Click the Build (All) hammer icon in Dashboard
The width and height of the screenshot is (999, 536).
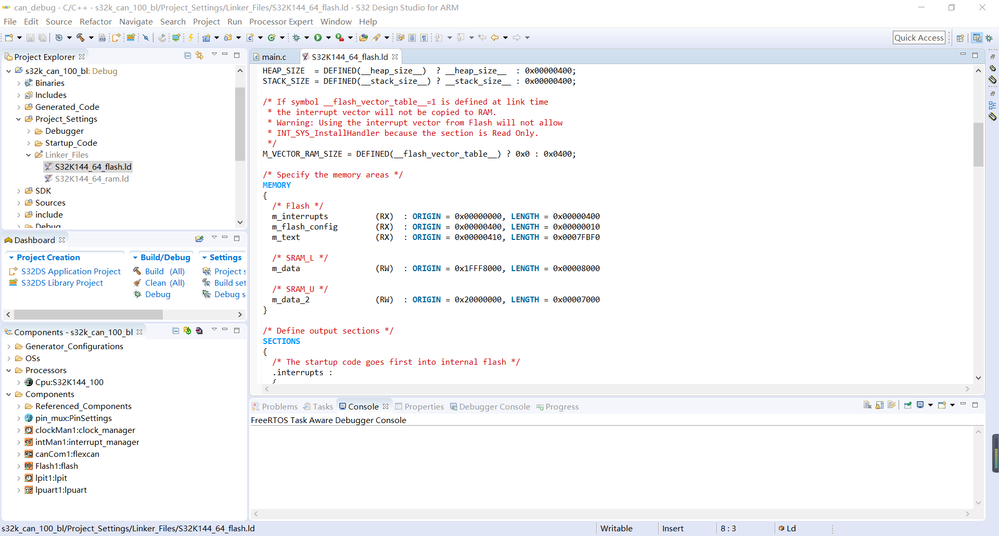coord(137,271)
